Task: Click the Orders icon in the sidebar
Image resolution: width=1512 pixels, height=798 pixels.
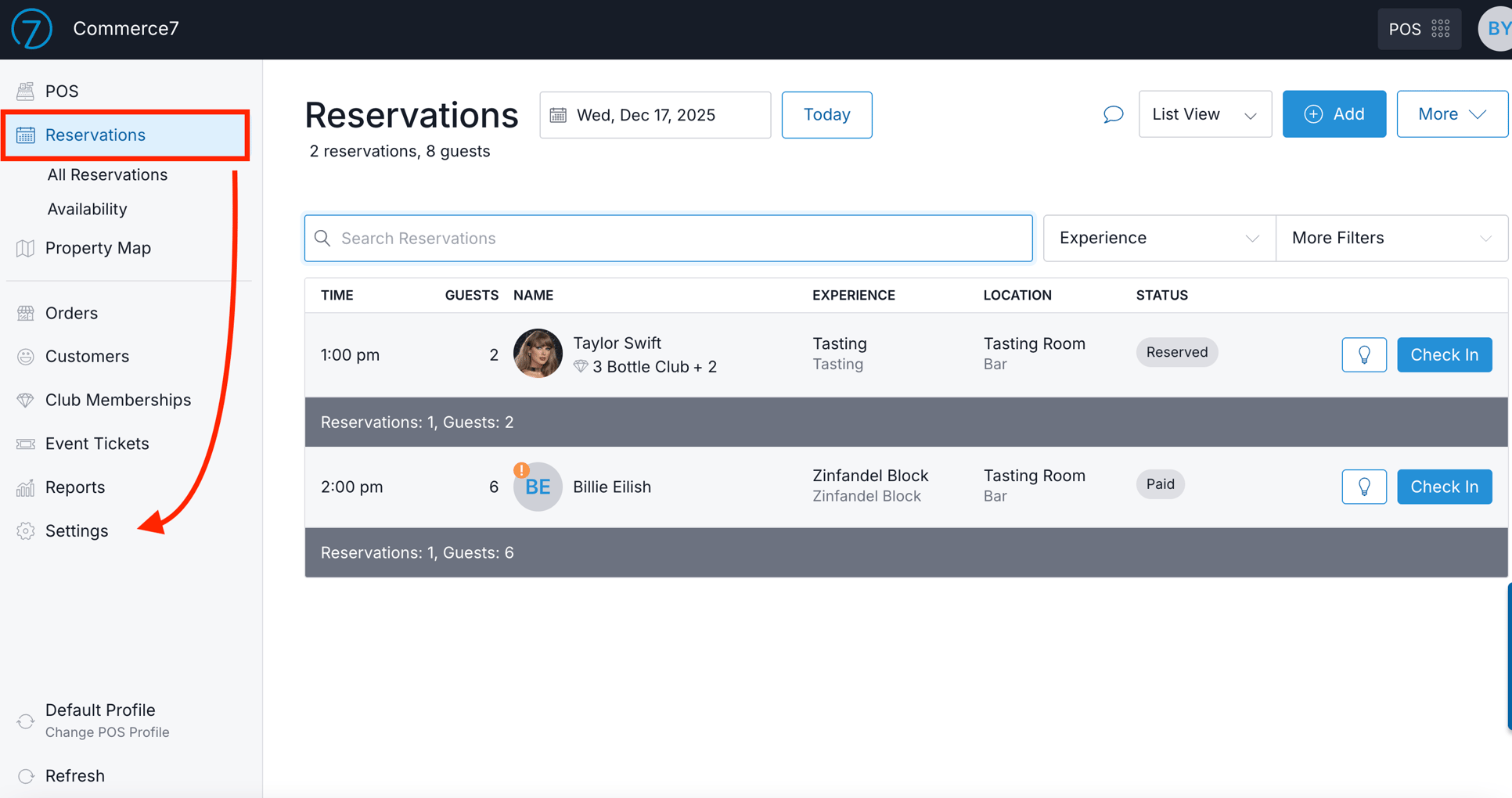Action: [x=26, y=313]
